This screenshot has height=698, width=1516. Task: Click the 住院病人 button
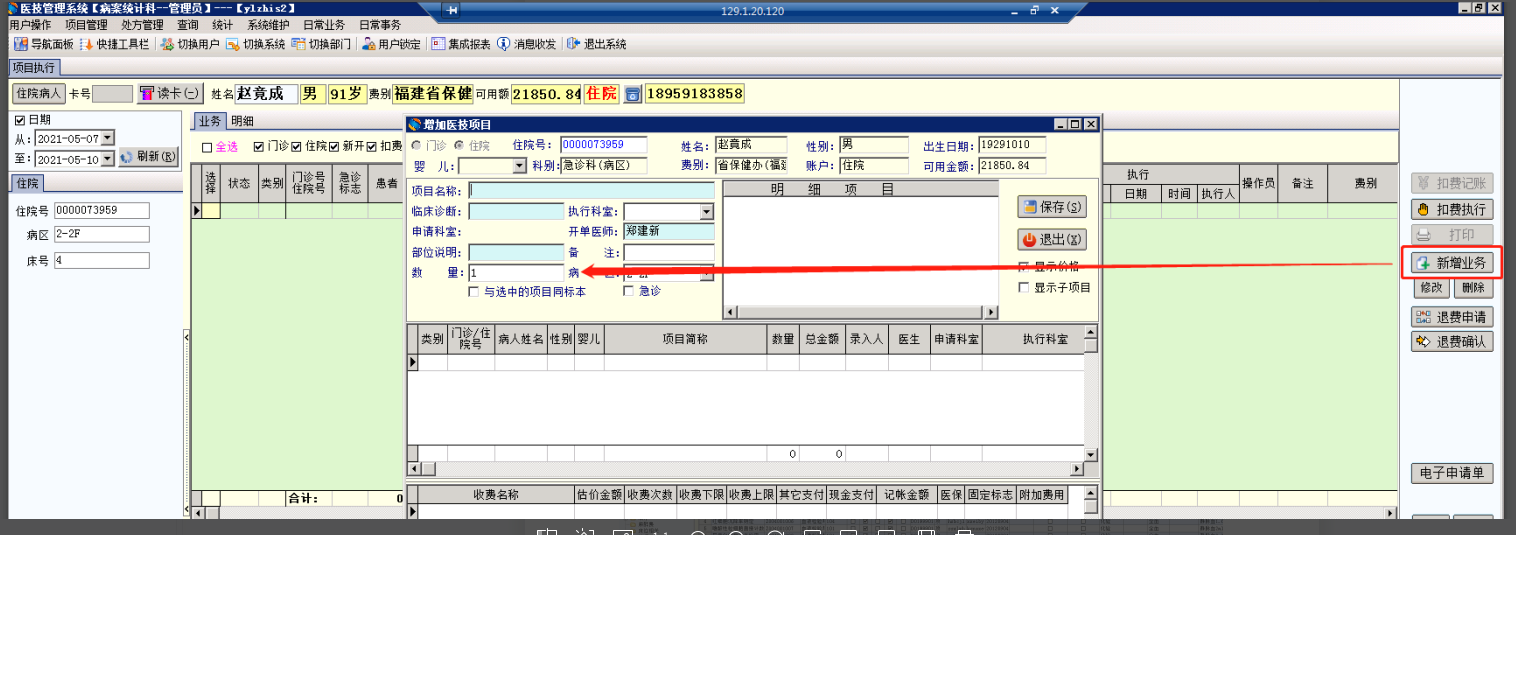(39, 93)
